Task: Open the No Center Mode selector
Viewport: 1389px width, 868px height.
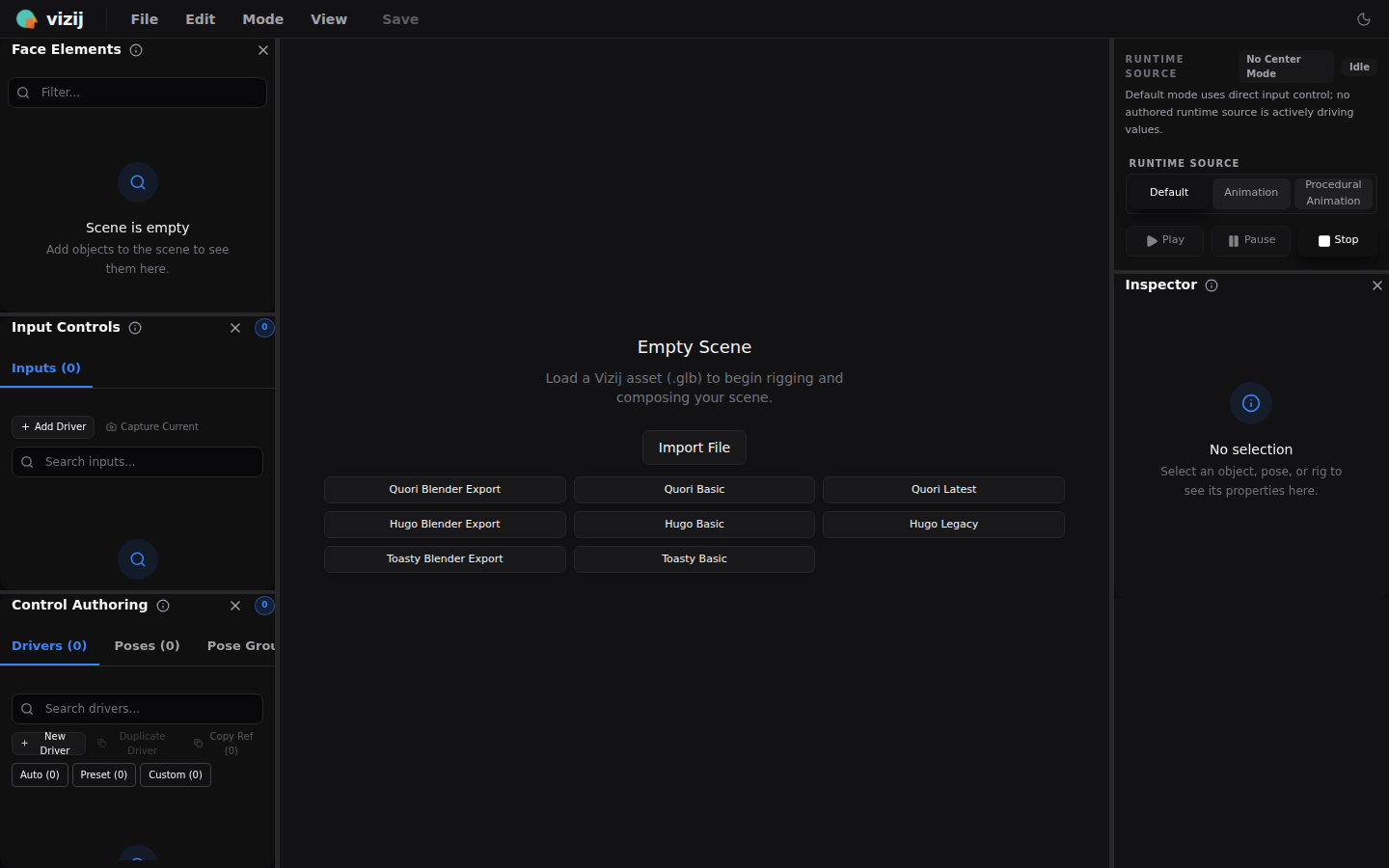Action: point(1285,66)
